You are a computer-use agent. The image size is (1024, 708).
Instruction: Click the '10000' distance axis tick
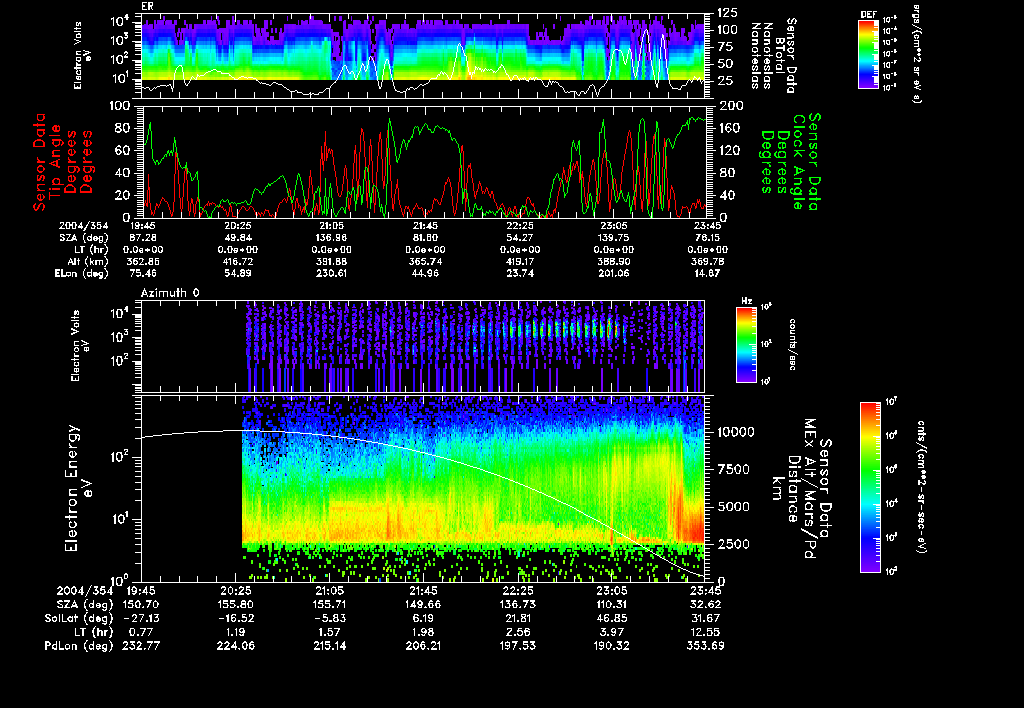[x=736, y=432]
